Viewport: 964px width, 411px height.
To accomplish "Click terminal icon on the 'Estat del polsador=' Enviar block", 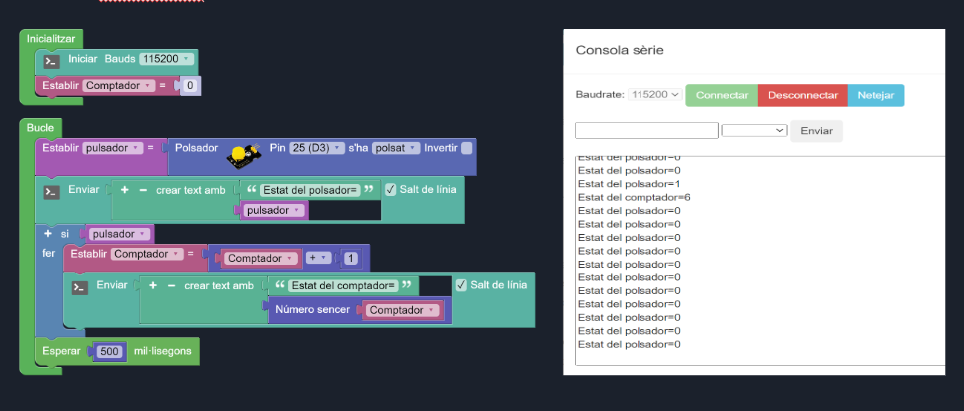I will [52, 191].
